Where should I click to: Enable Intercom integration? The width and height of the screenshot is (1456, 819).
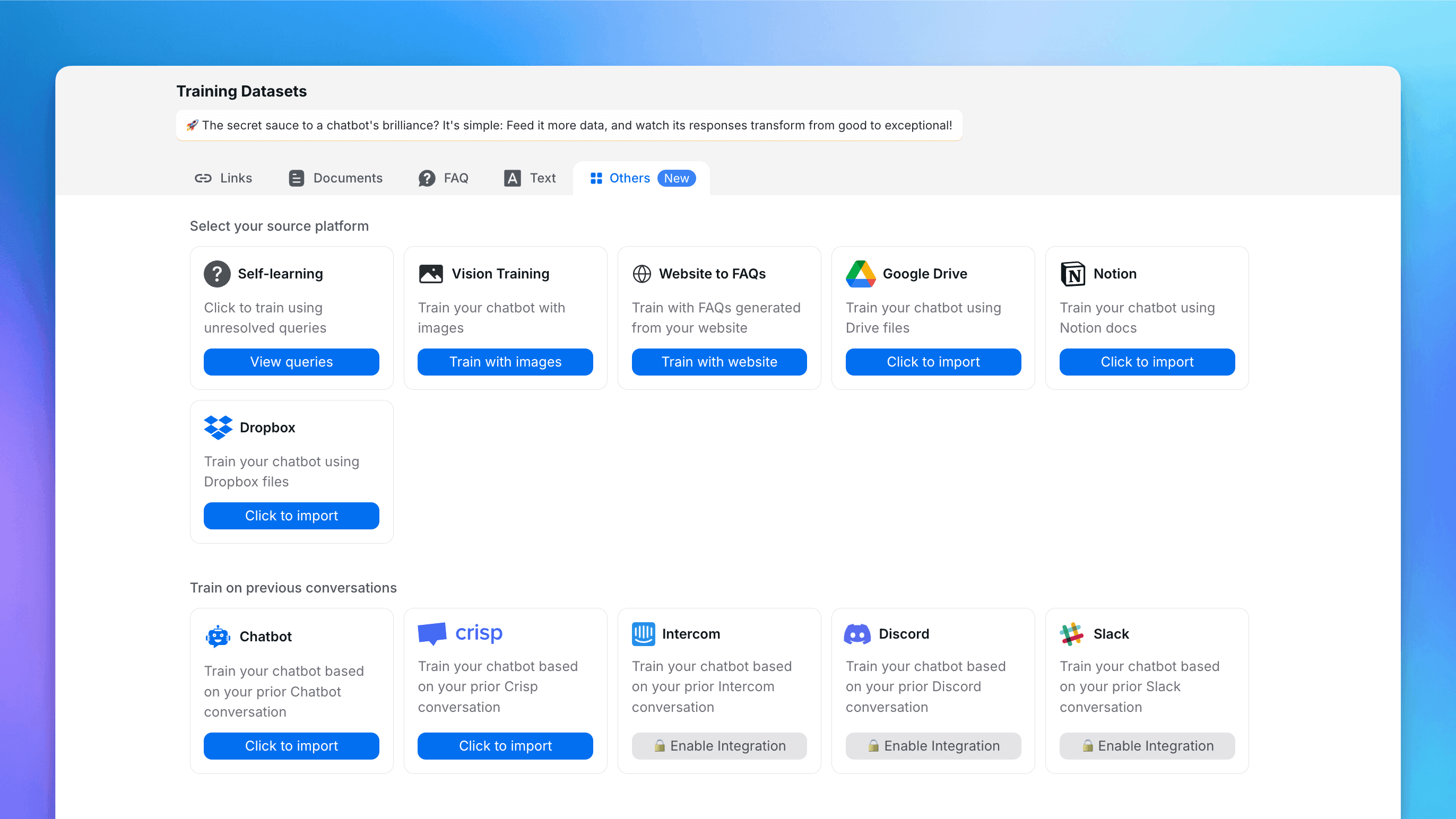[x=719, y=745]
